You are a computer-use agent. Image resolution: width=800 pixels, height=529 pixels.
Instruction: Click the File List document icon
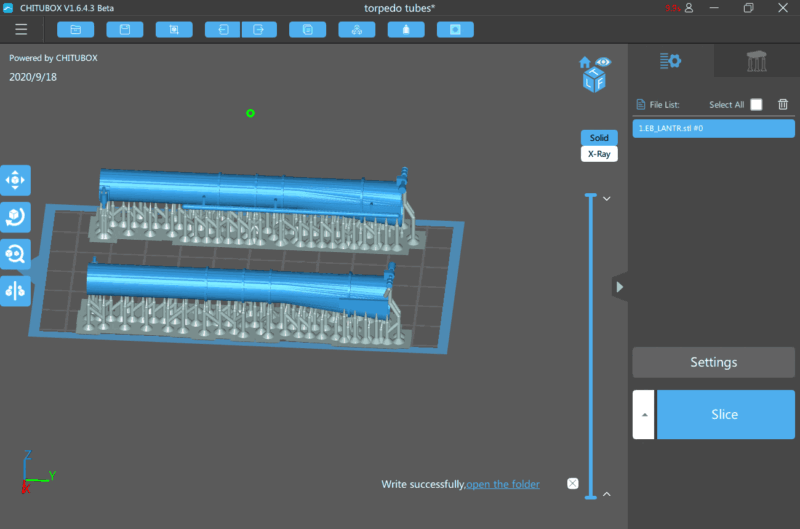coord(641,105)
